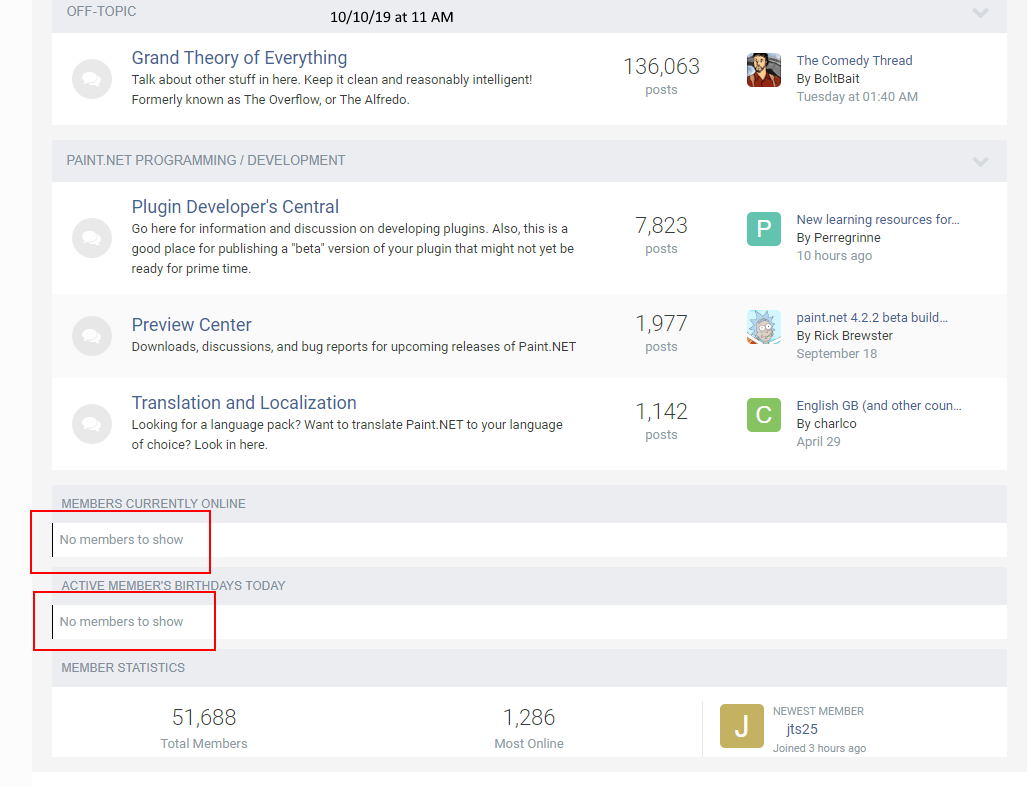
Task: Open Perregrinne's profile link
Action: (x=847, y=237)
